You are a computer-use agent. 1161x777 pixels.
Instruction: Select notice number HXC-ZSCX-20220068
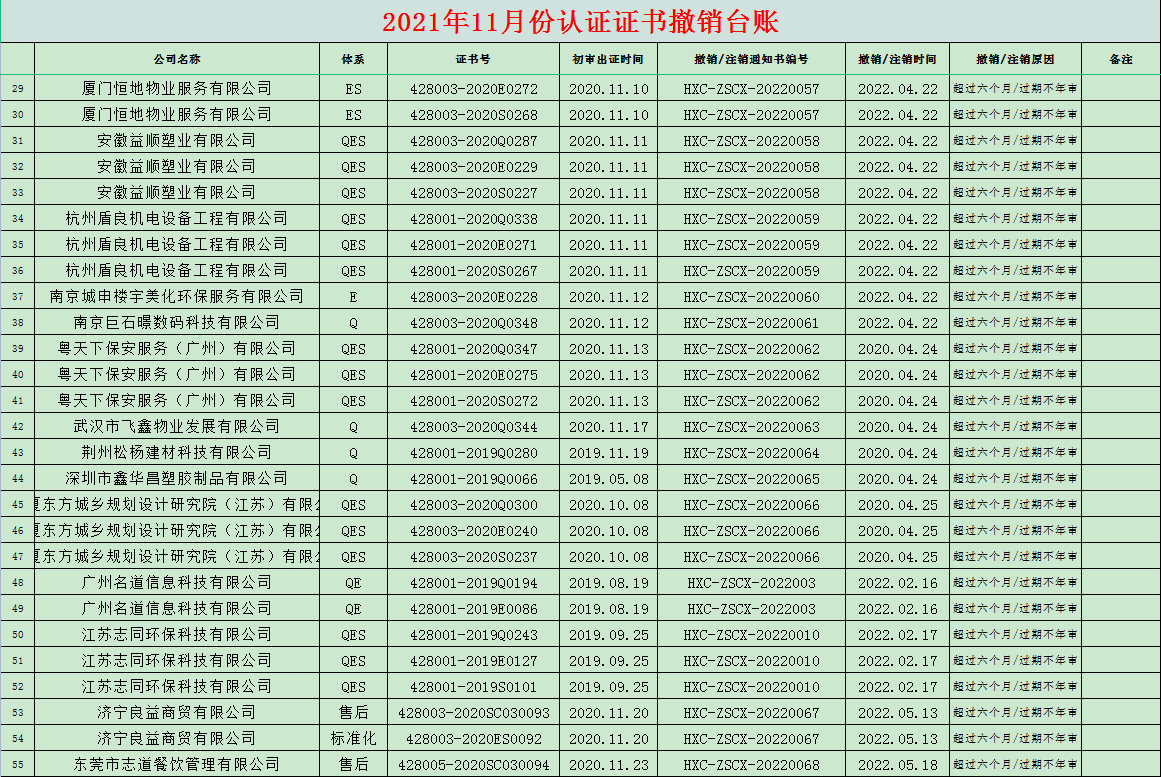(750, 765)
